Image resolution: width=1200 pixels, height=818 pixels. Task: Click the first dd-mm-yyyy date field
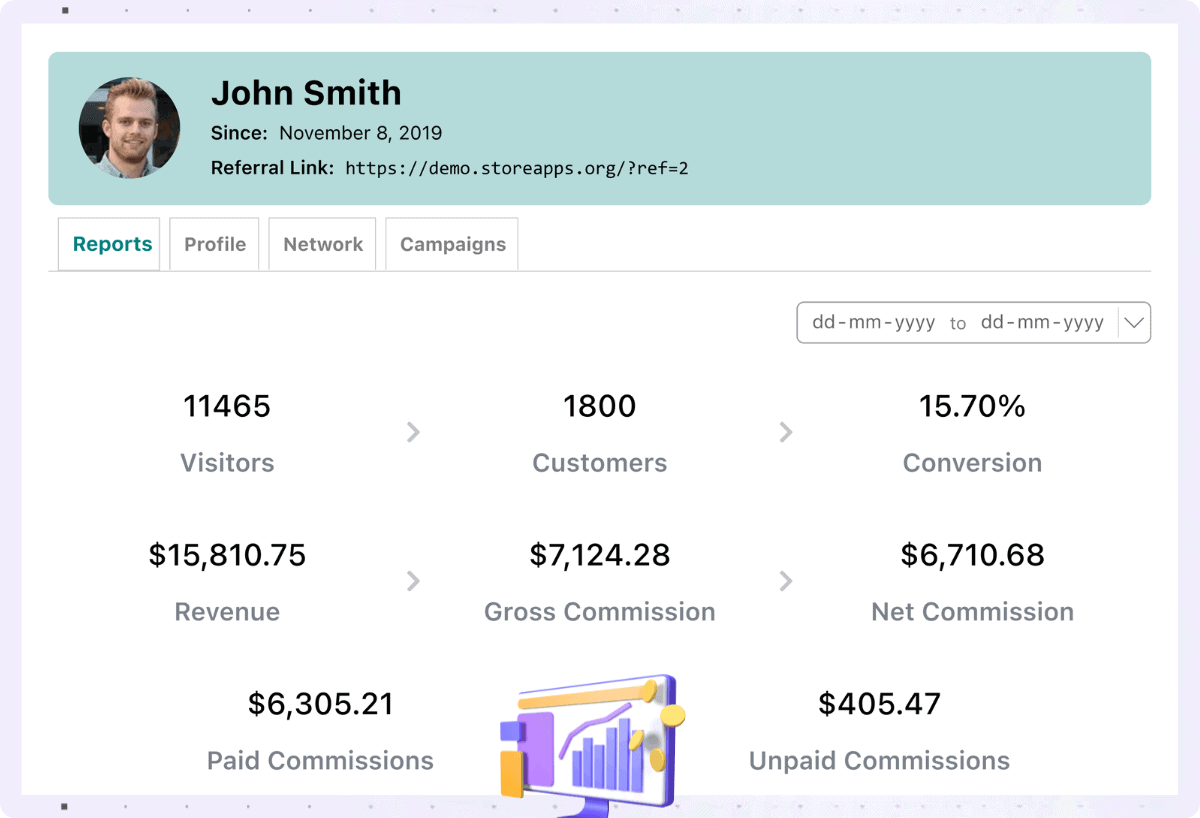click(x=871, y=322)
